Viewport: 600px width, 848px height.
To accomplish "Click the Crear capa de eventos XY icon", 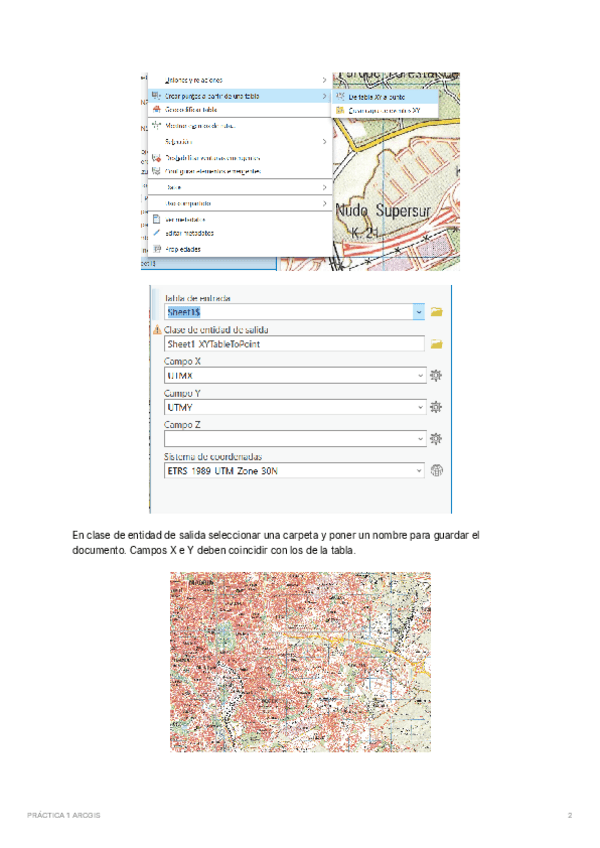I will click(340, 110).
